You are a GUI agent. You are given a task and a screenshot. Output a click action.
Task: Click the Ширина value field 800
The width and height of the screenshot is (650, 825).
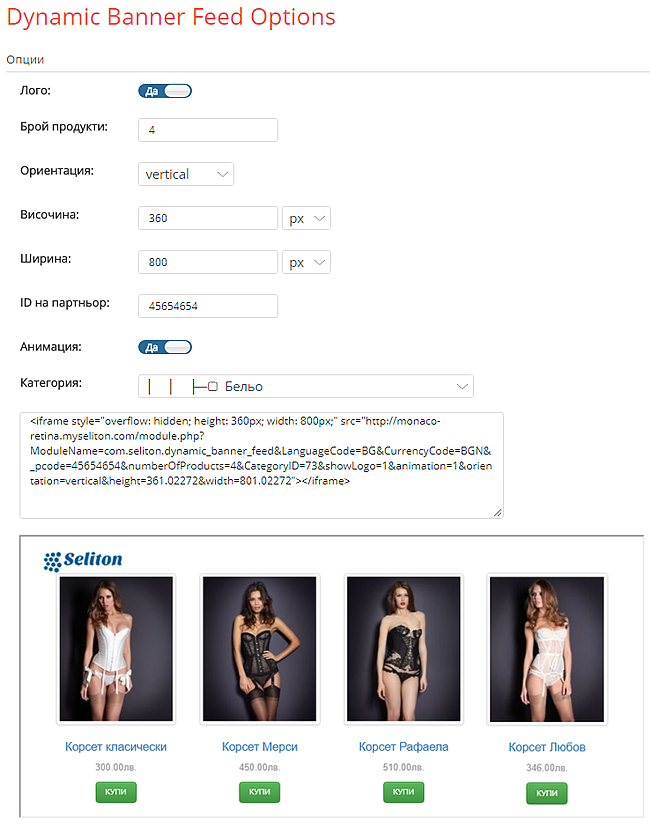[x=208, y=262]
